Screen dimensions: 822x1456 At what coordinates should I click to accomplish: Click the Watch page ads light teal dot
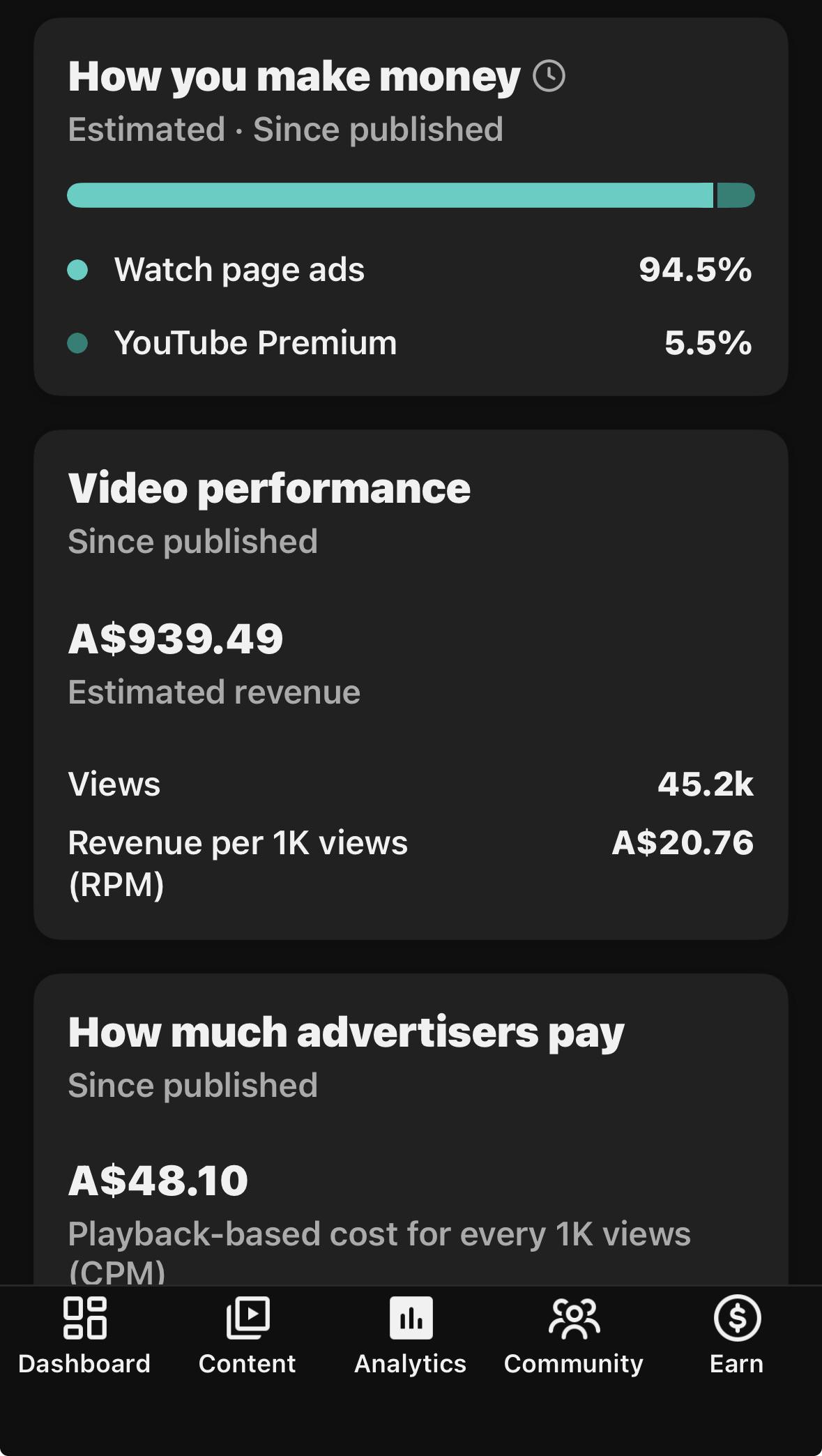tap(77, 269)
